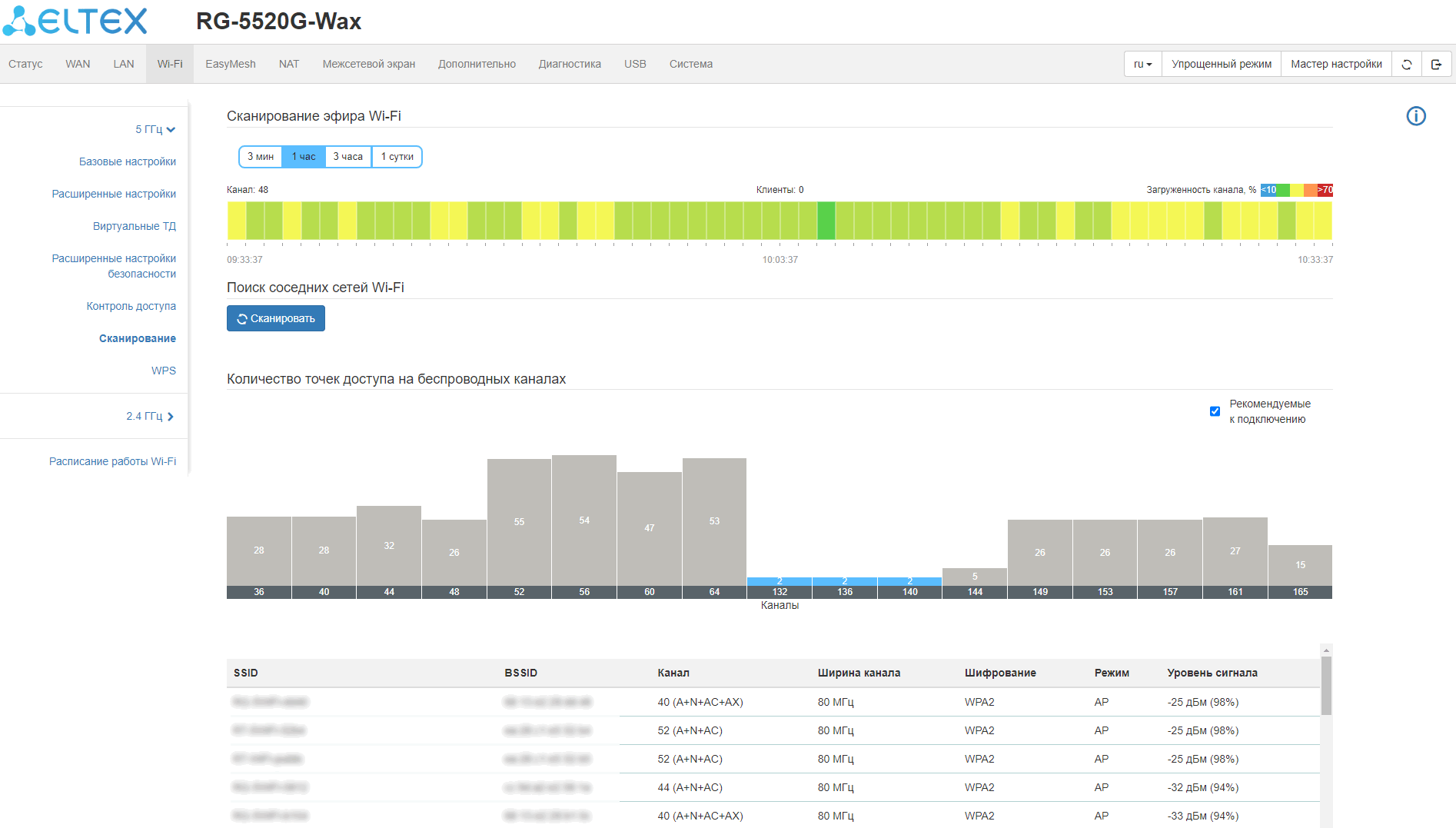Open the ru language dropdown
The height and width of the screenshot is (828, 1456).
point(1142,65)
